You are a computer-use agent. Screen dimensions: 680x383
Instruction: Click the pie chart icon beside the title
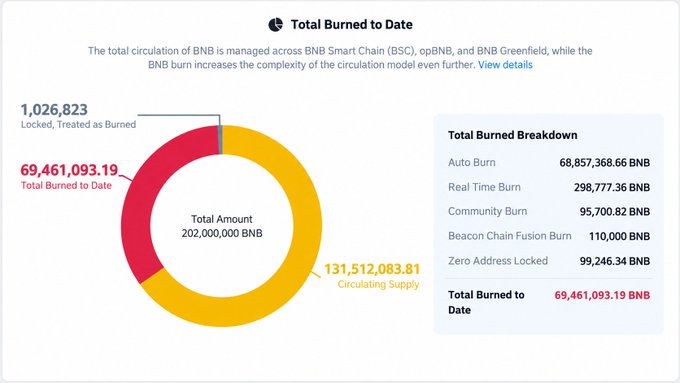click(x=275, y=25)
